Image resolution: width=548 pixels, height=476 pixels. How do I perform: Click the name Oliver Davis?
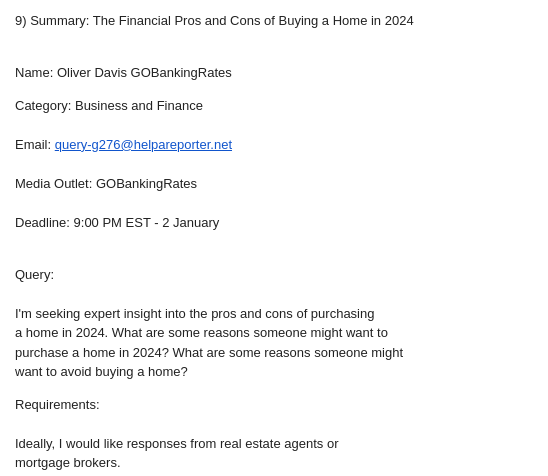[92, 73]
